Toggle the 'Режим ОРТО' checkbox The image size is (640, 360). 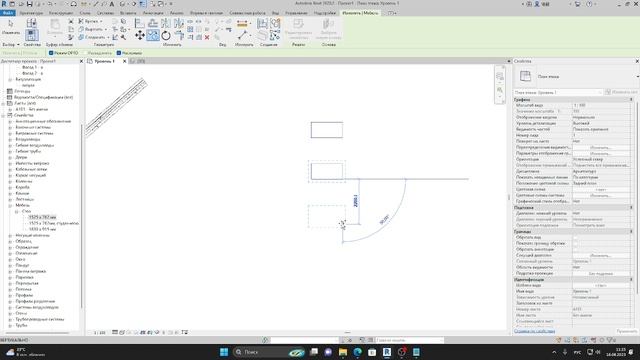click(51, 53)
